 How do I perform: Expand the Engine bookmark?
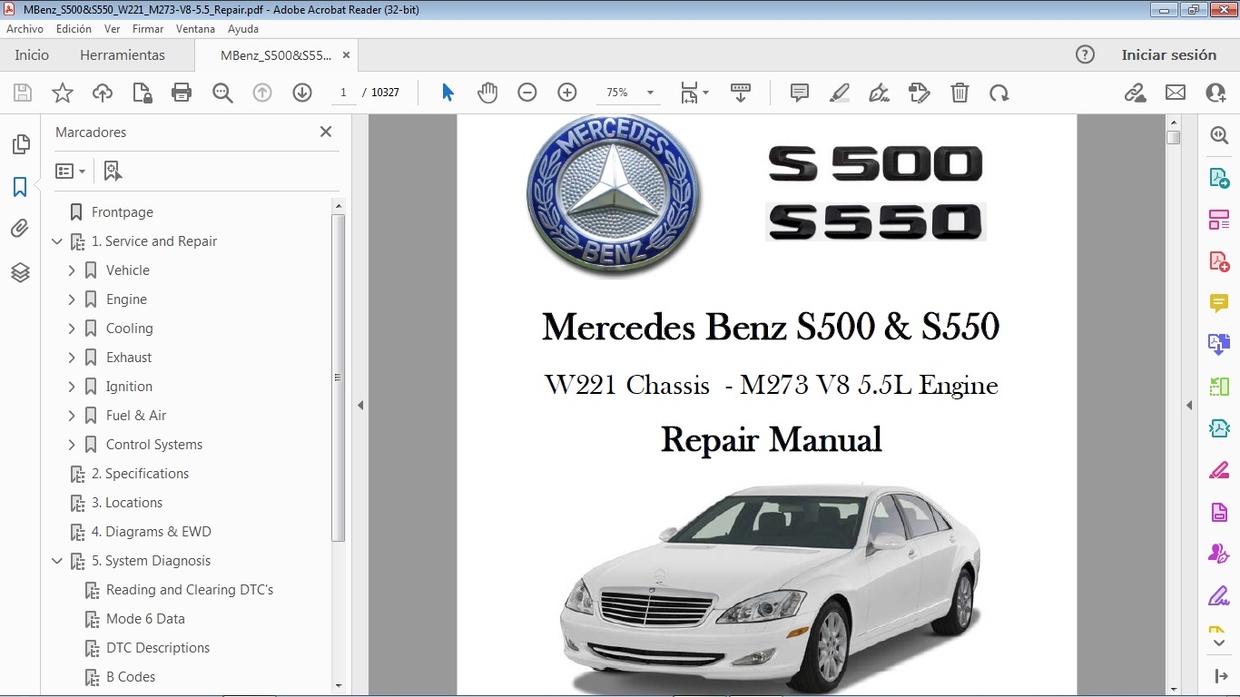71,299
